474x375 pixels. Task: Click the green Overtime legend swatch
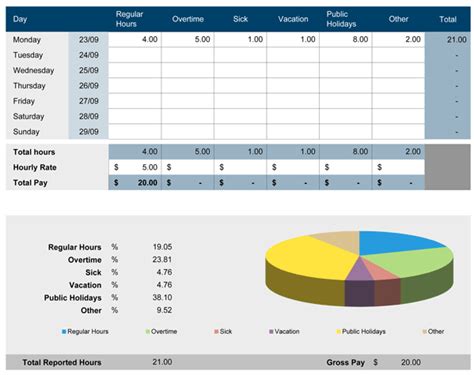[148, 332]
